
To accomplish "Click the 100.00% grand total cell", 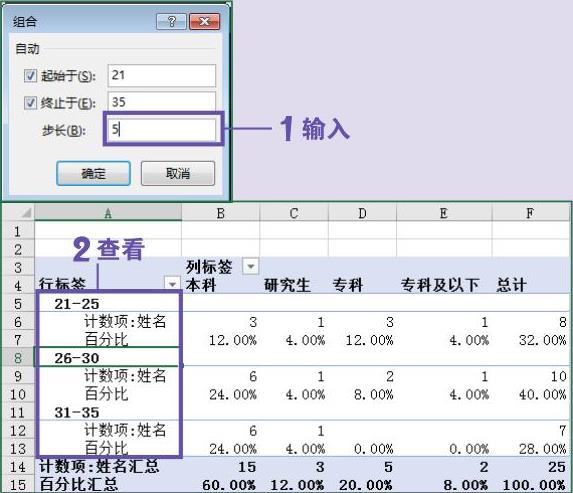I will 534,485.
